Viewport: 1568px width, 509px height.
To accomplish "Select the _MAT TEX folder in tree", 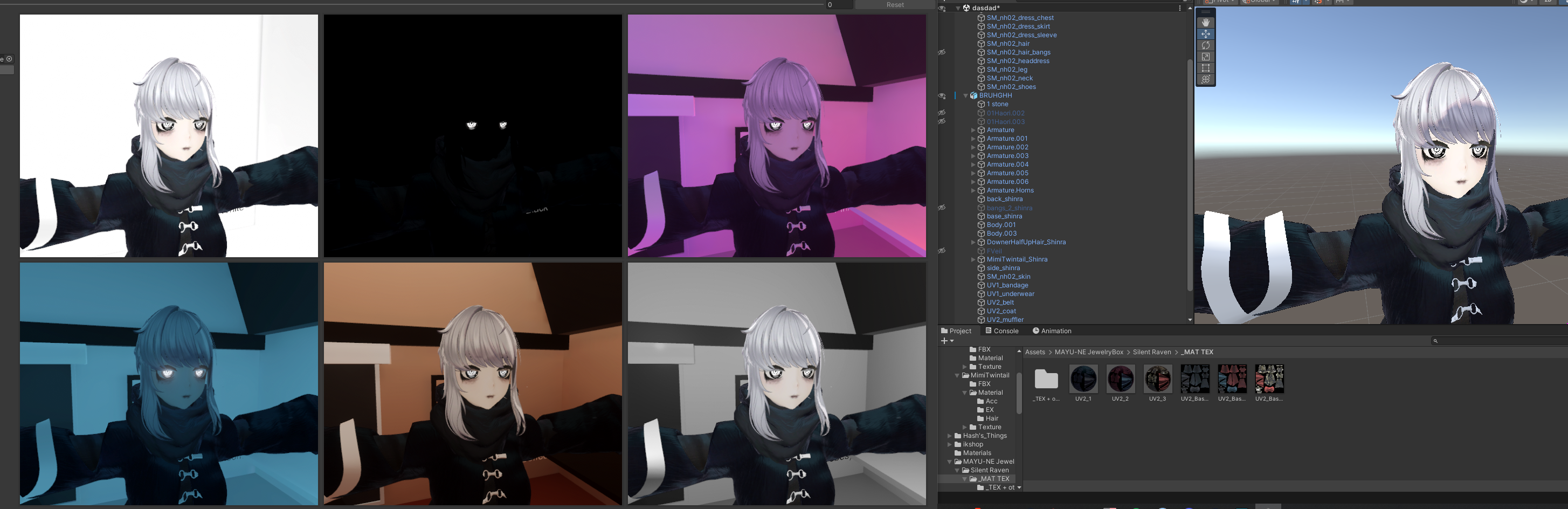I will click(993, 479).
